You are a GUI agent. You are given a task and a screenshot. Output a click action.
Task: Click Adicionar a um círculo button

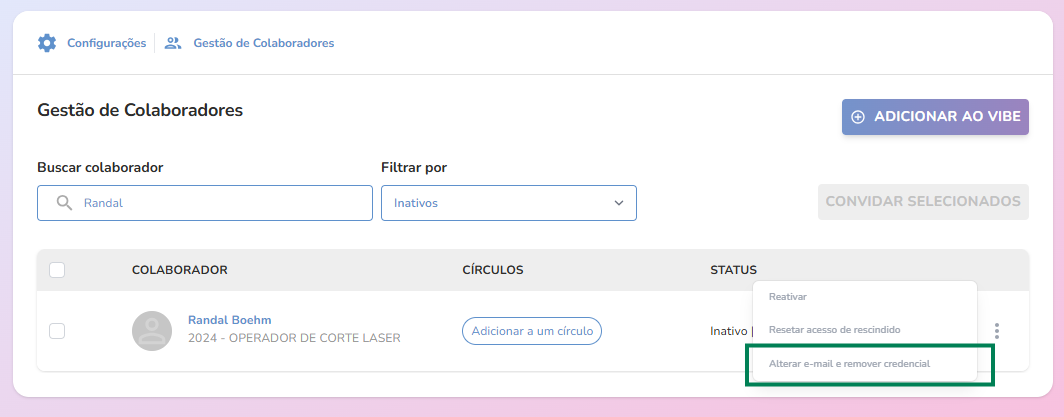[x=531, y=331]
